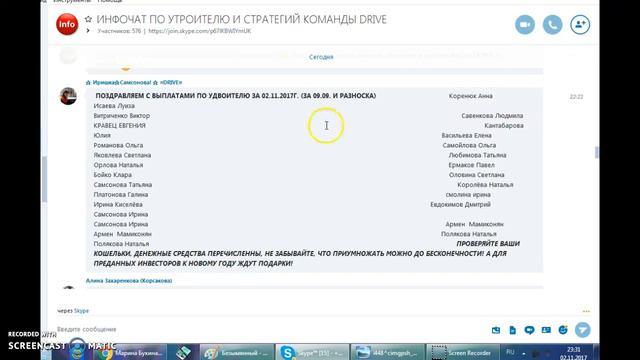Click the round send message button
This screenshot has width=640, height=360.
point(582,330)
